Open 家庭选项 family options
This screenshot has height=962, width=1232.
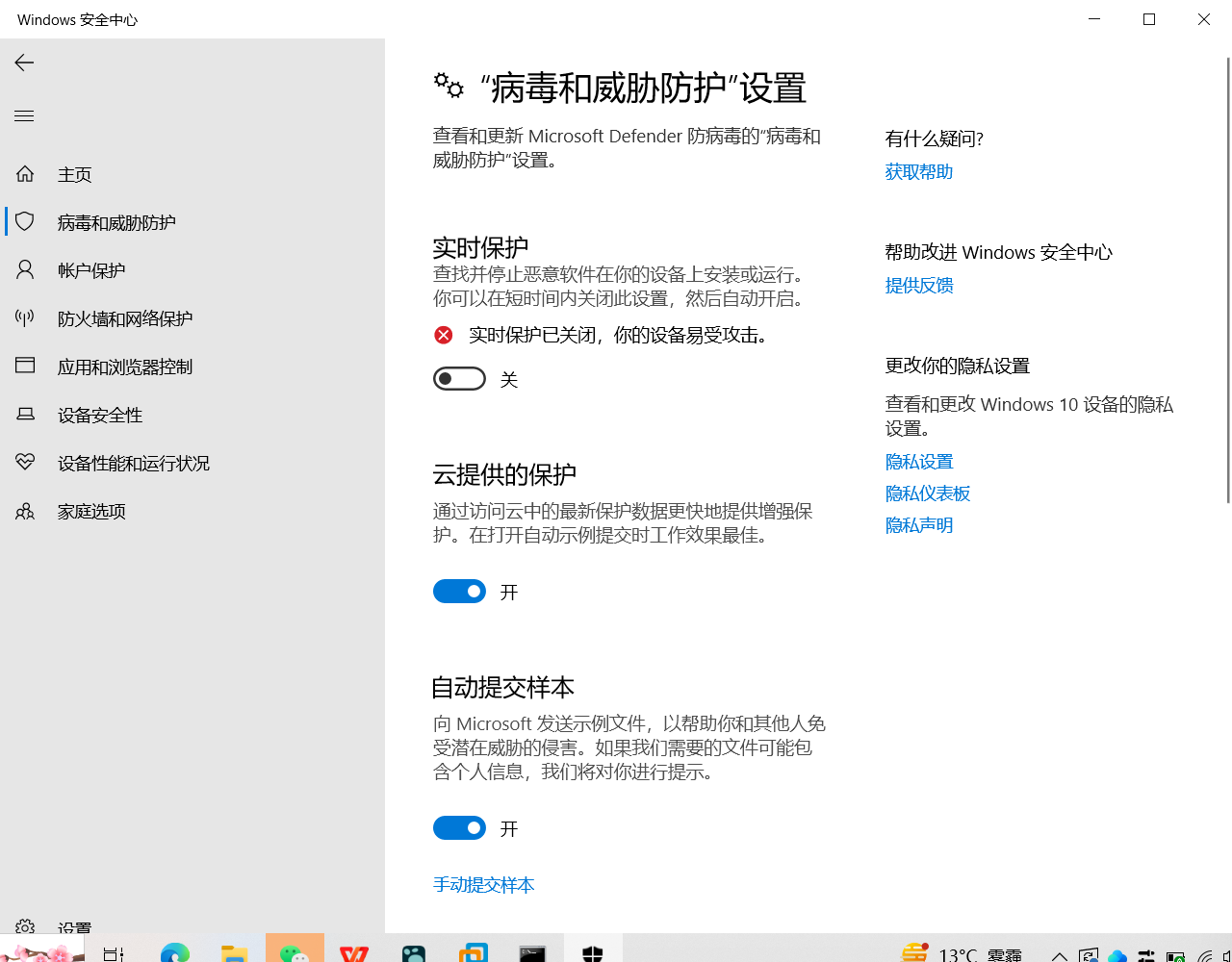click(x=192, y=511)
